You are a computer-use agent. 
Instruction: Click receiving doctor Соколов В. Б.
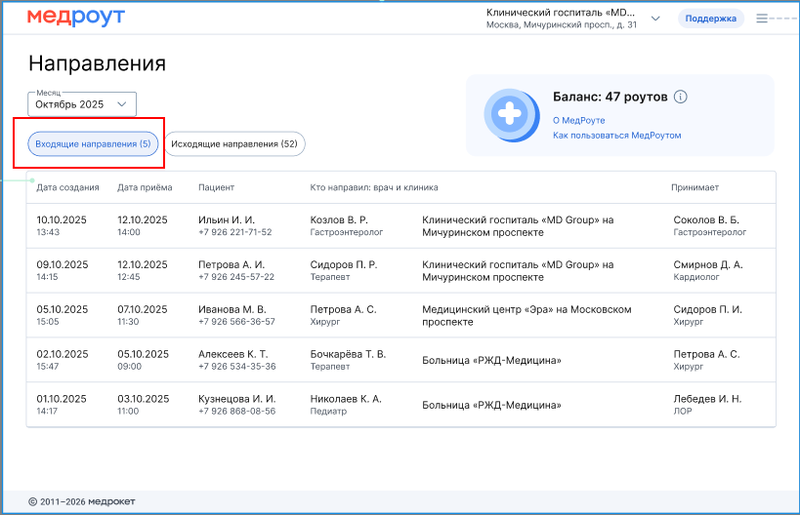[706, 220]
